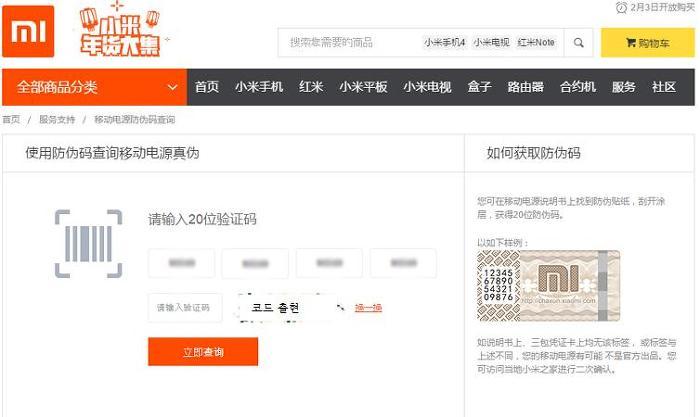Click the Xiaomi MI logo

[x=28, y=31]
